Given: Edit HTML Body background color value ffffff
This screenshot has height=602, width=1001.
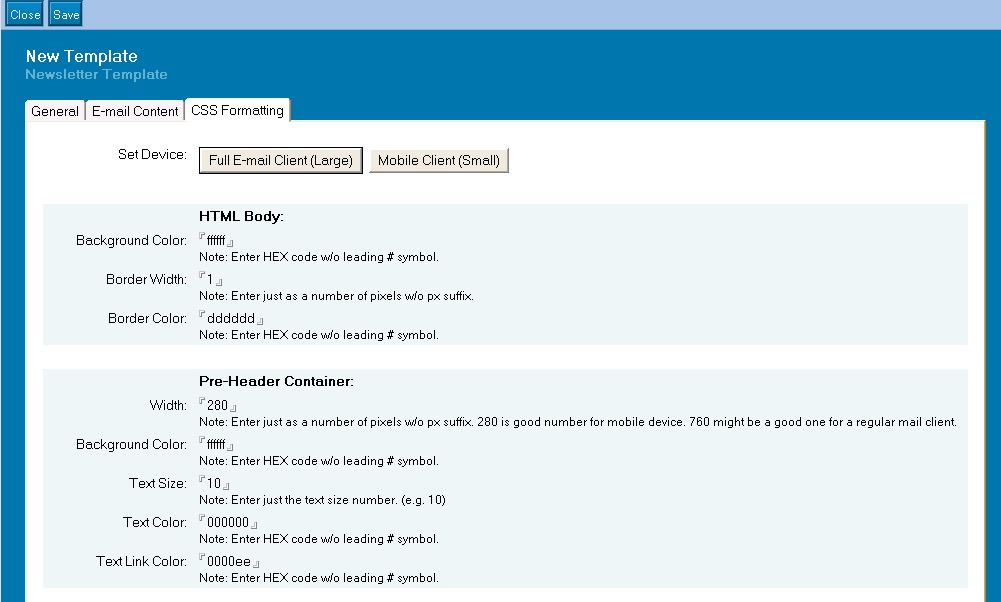Looking at the screenshot, I should [x=217, y=241].
